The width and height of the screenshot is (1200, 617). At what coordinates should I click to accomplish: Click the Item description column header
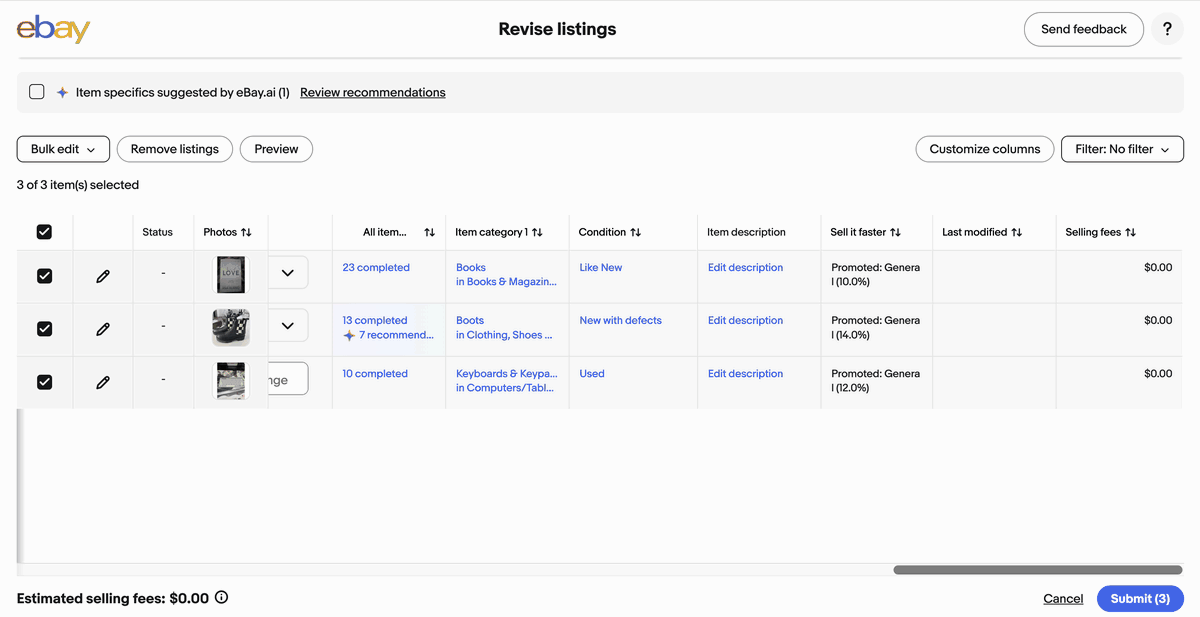coord(746,232)
